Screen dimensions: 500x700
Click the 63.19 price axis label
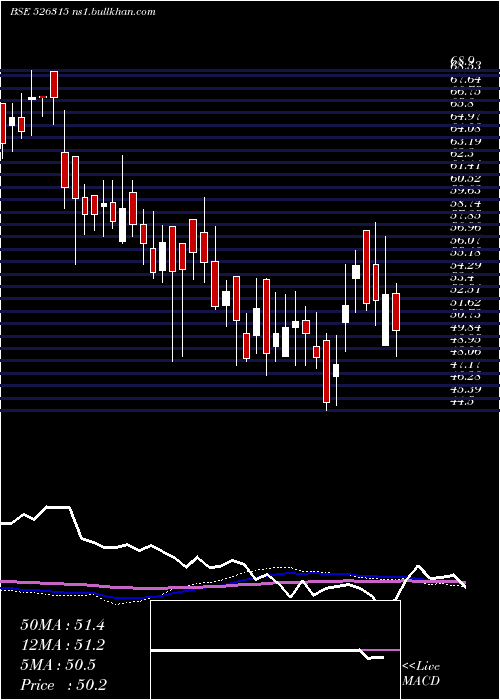click(x=466, y=142)
